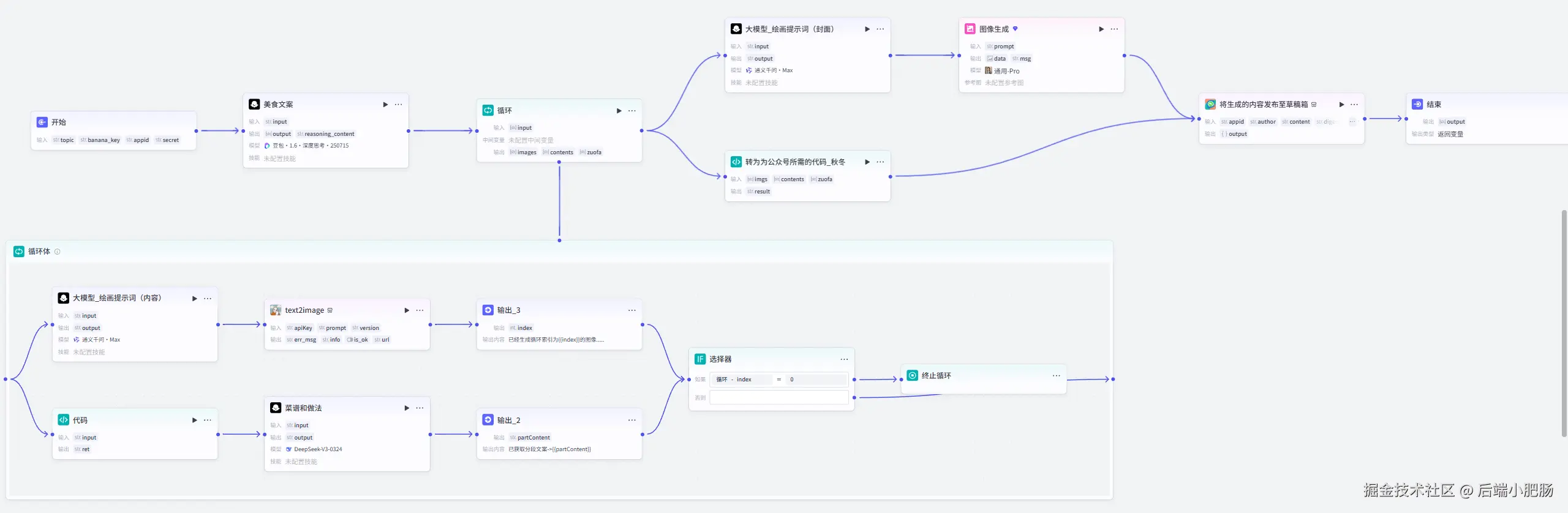Click the partContent output tag in 输出_2
The image size is (1568, 513).
click(x=530, y=438)
